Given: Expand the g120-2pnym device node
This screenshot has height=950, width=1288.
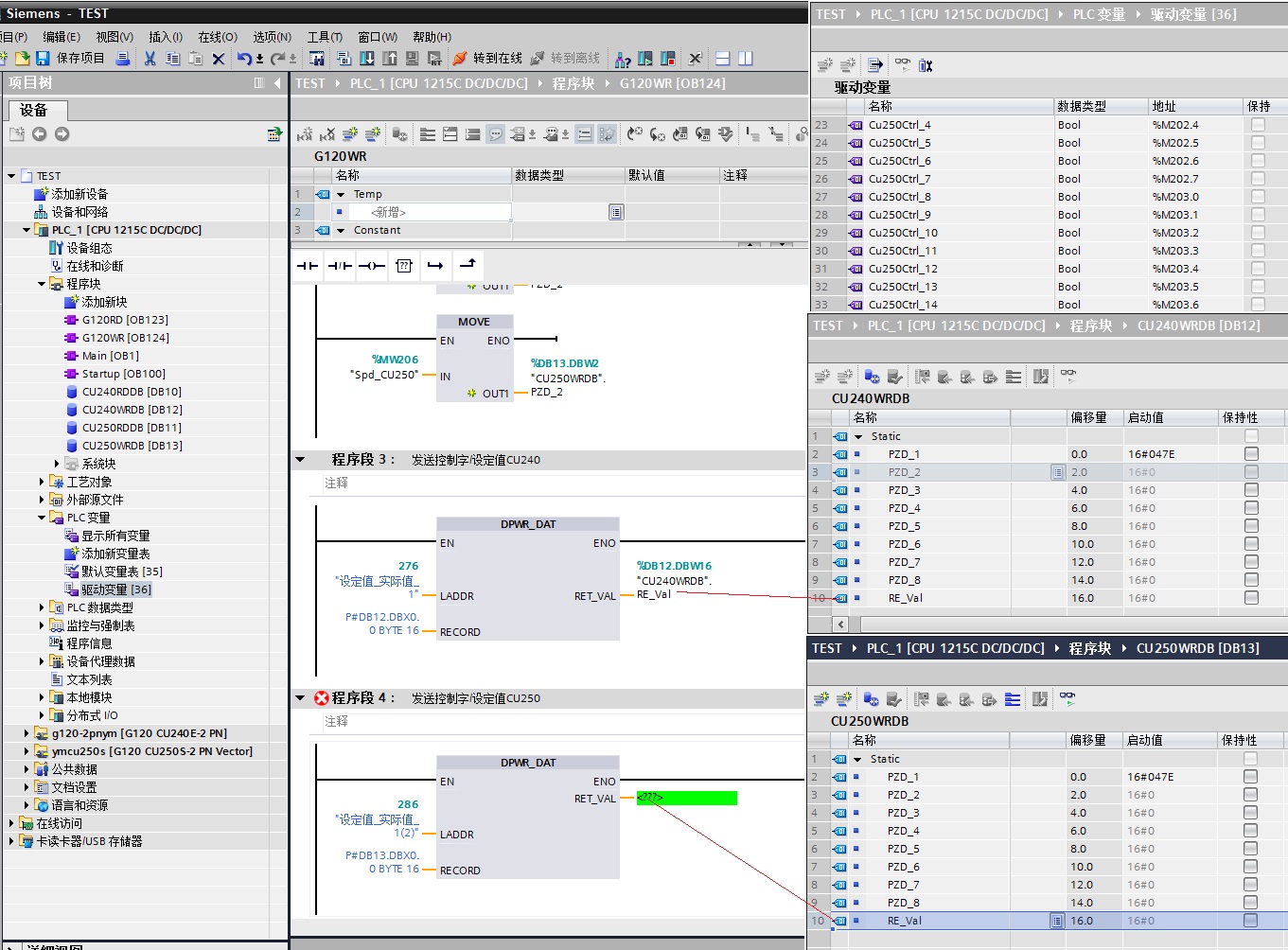Looking at the screenshot, I should [26, 733].
